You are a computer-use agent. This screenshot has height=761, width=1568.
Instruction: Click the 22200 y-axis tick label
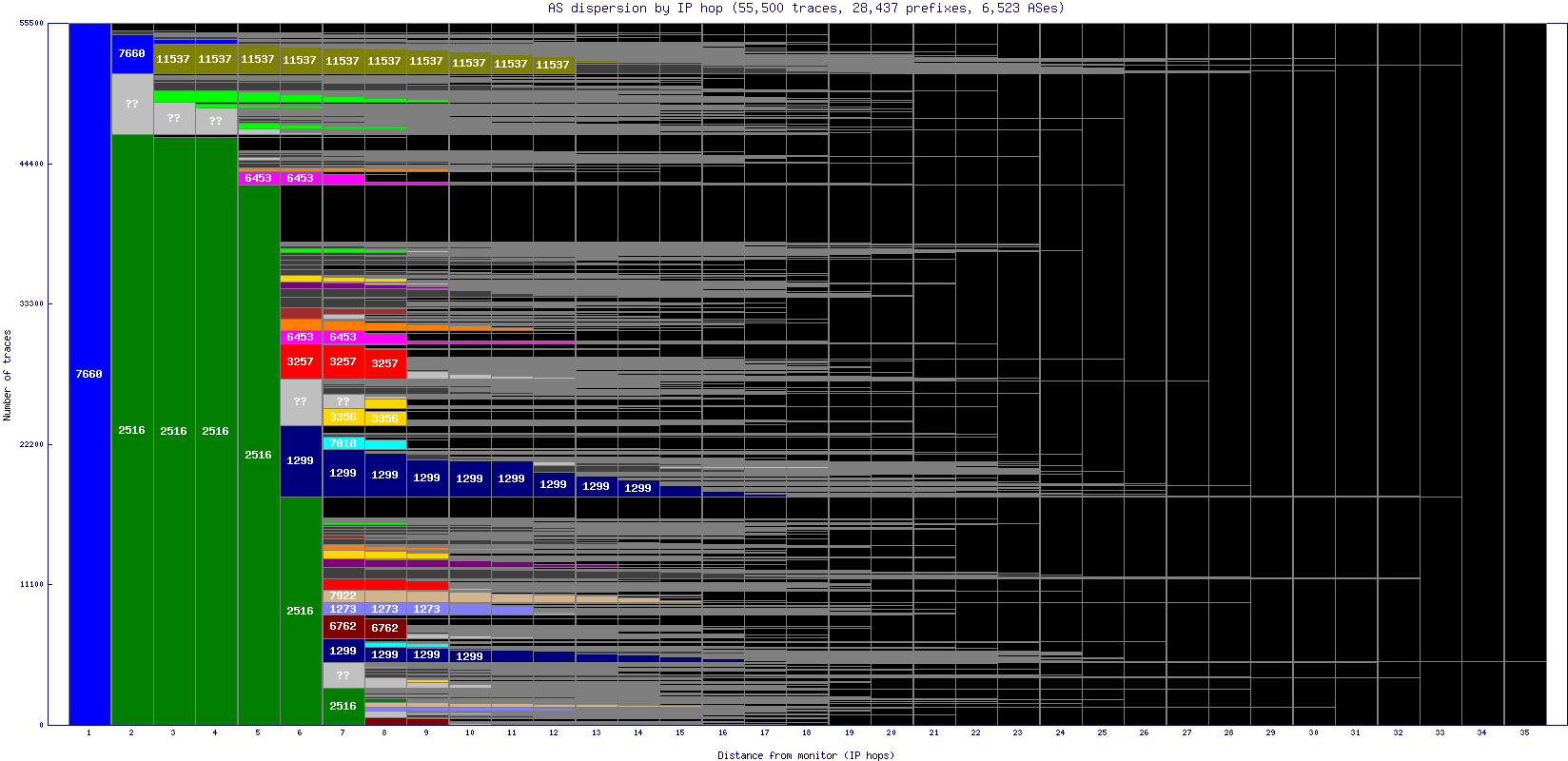click(x=31, y=444)
